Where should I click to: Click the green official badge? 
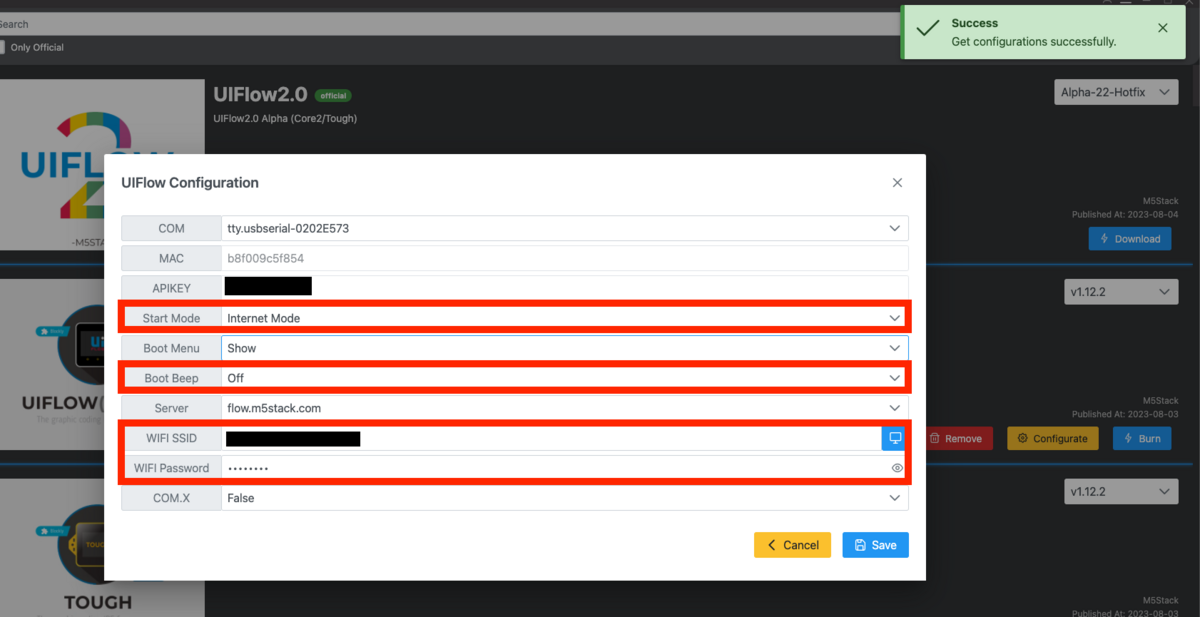point(333,96)
